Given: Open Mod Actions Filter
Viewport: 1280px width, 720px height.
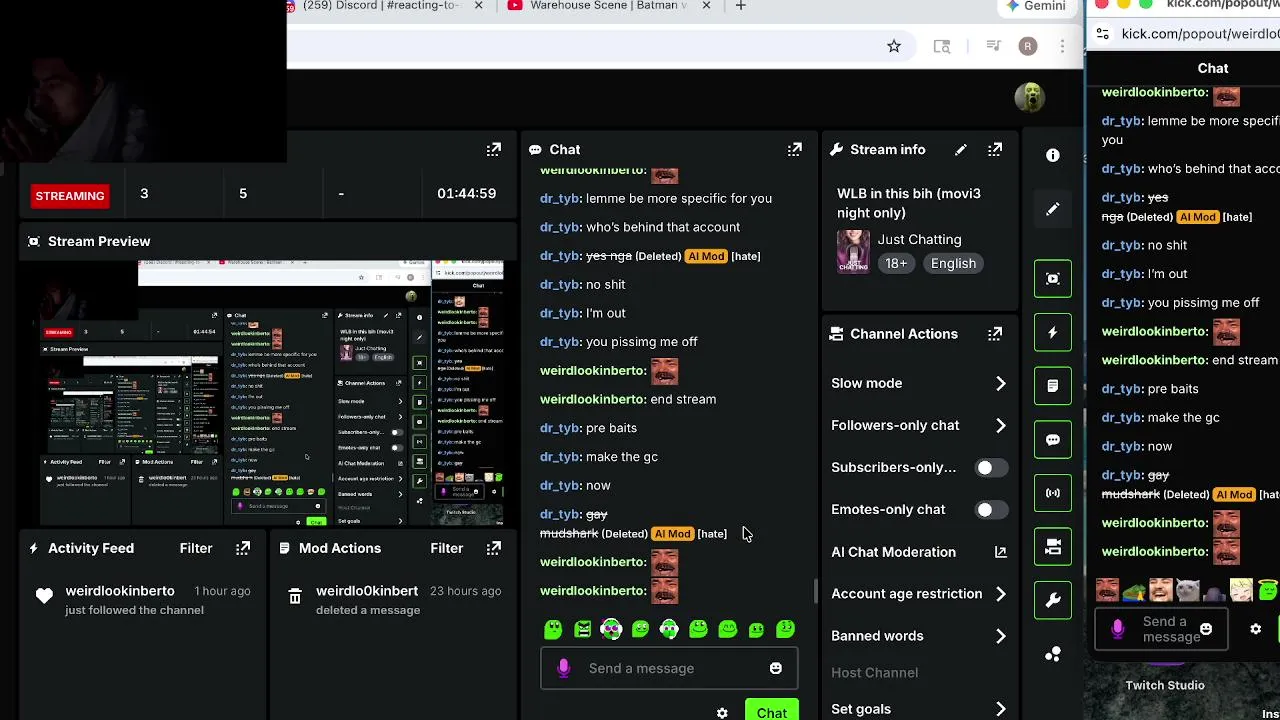Looking at the screenshot, I should (447, 548).
